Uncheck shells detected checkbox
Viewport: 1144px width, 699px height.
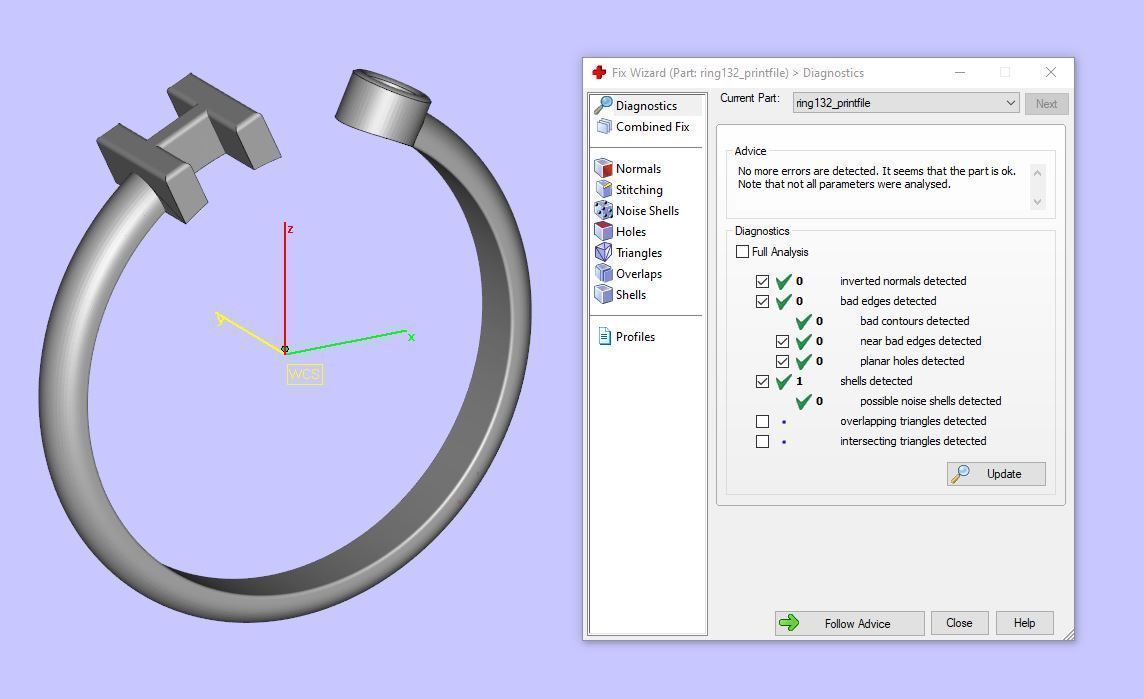pyautogui.click(x=762, y=381)
